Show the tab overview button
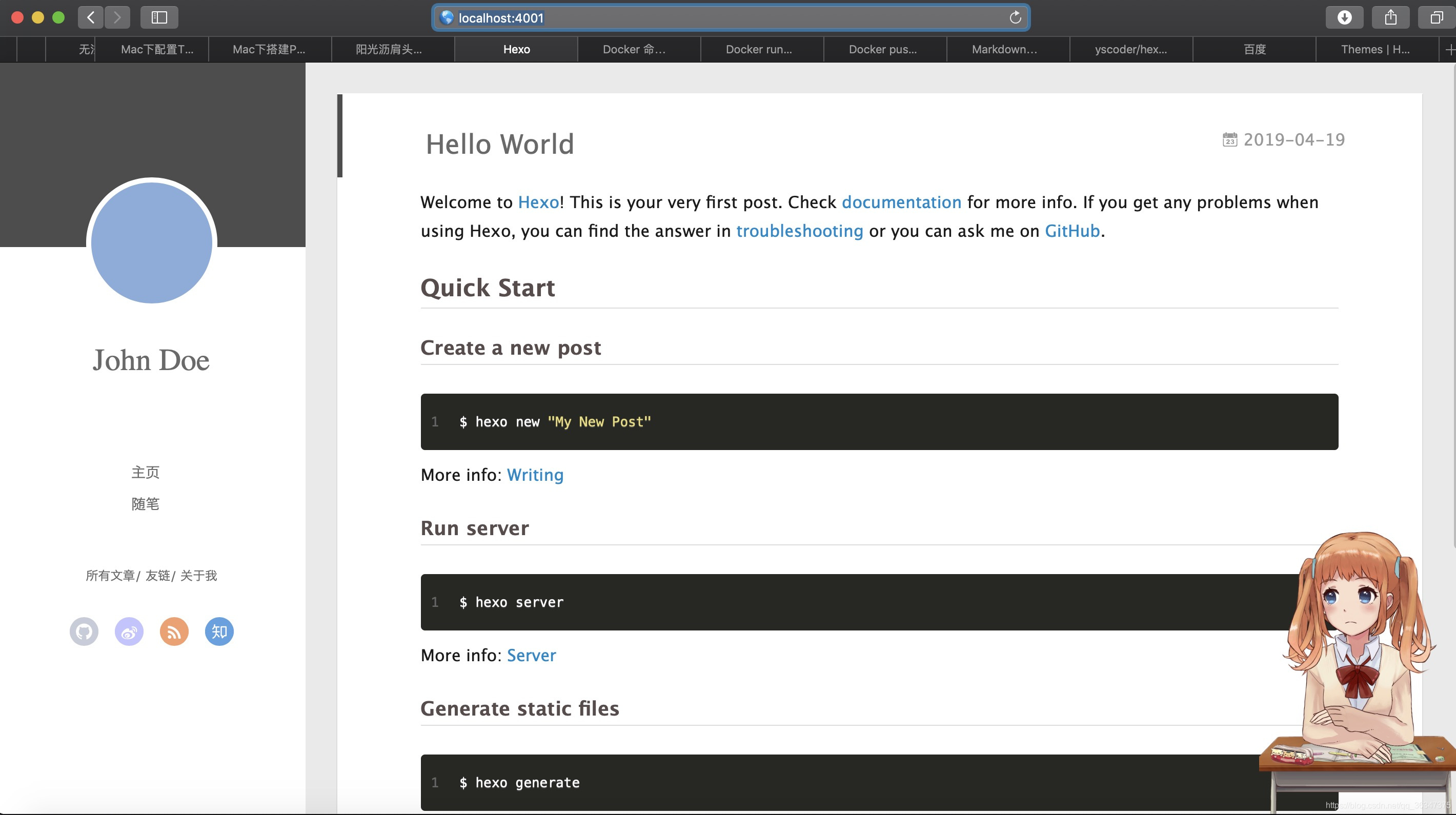Viewport: 1456px width, 815px height. coord(1436,17)
